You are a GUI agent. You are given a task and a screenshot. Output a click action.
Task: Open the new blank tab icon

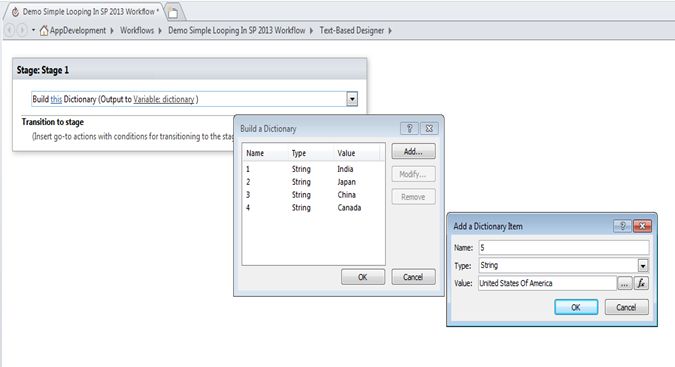click(173, 13)
